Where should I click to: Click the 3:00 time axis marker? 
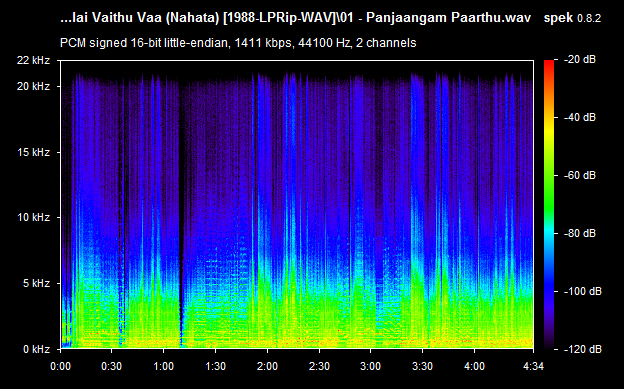[370, 366]
